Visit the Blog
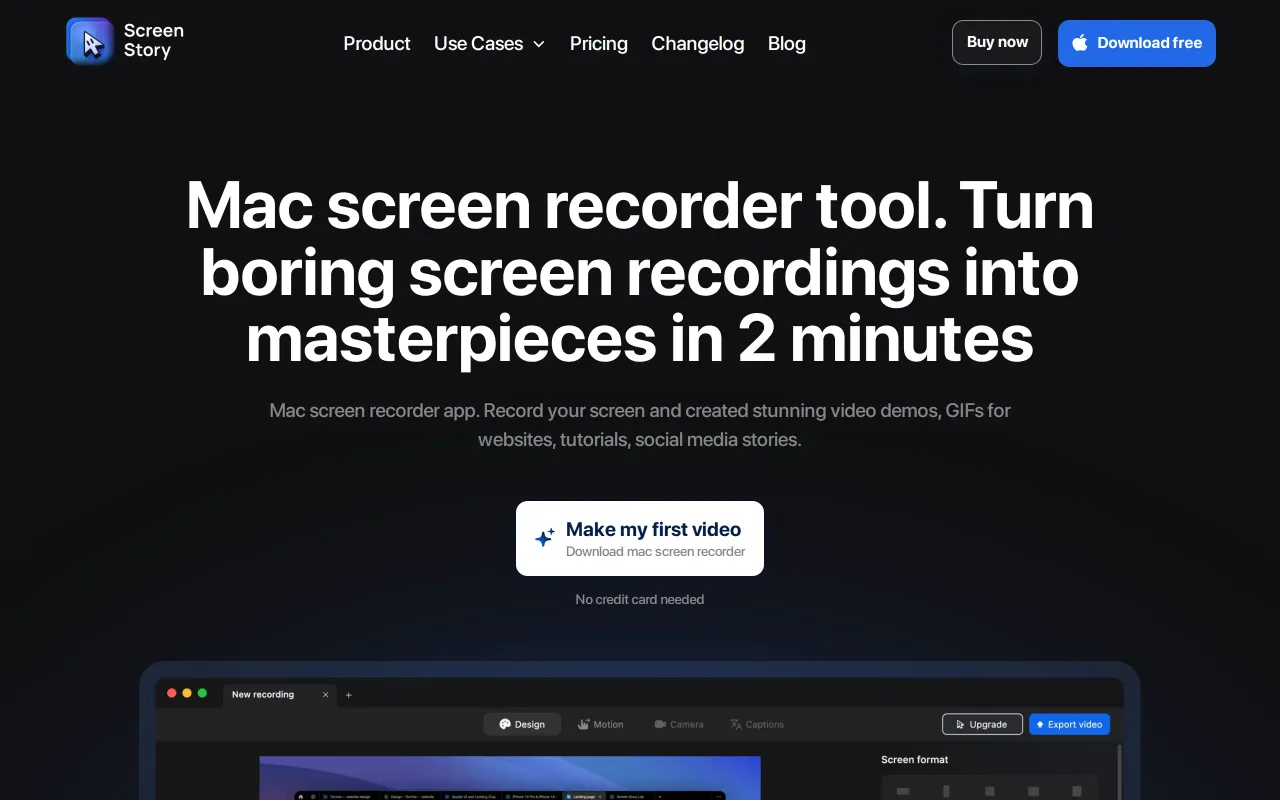1280x800 pixels. pos(787,43)
